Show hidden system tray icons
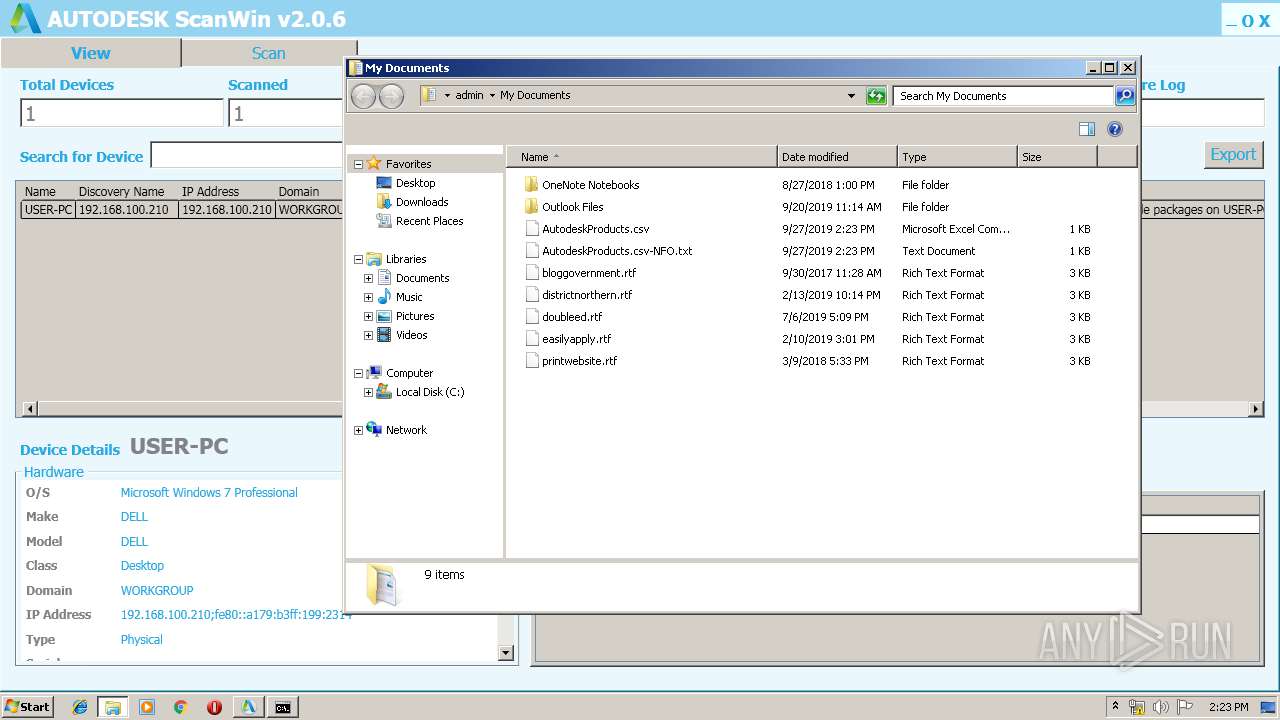1280x720 pixels. coord(1115,707)
